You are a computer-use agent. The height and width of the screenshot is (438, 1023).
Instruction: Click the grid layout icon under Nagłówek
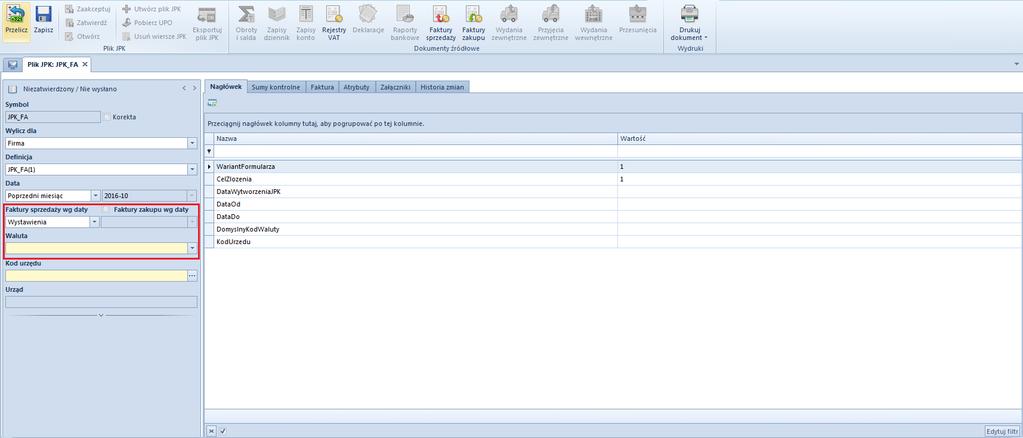click(x=212, y=102)
